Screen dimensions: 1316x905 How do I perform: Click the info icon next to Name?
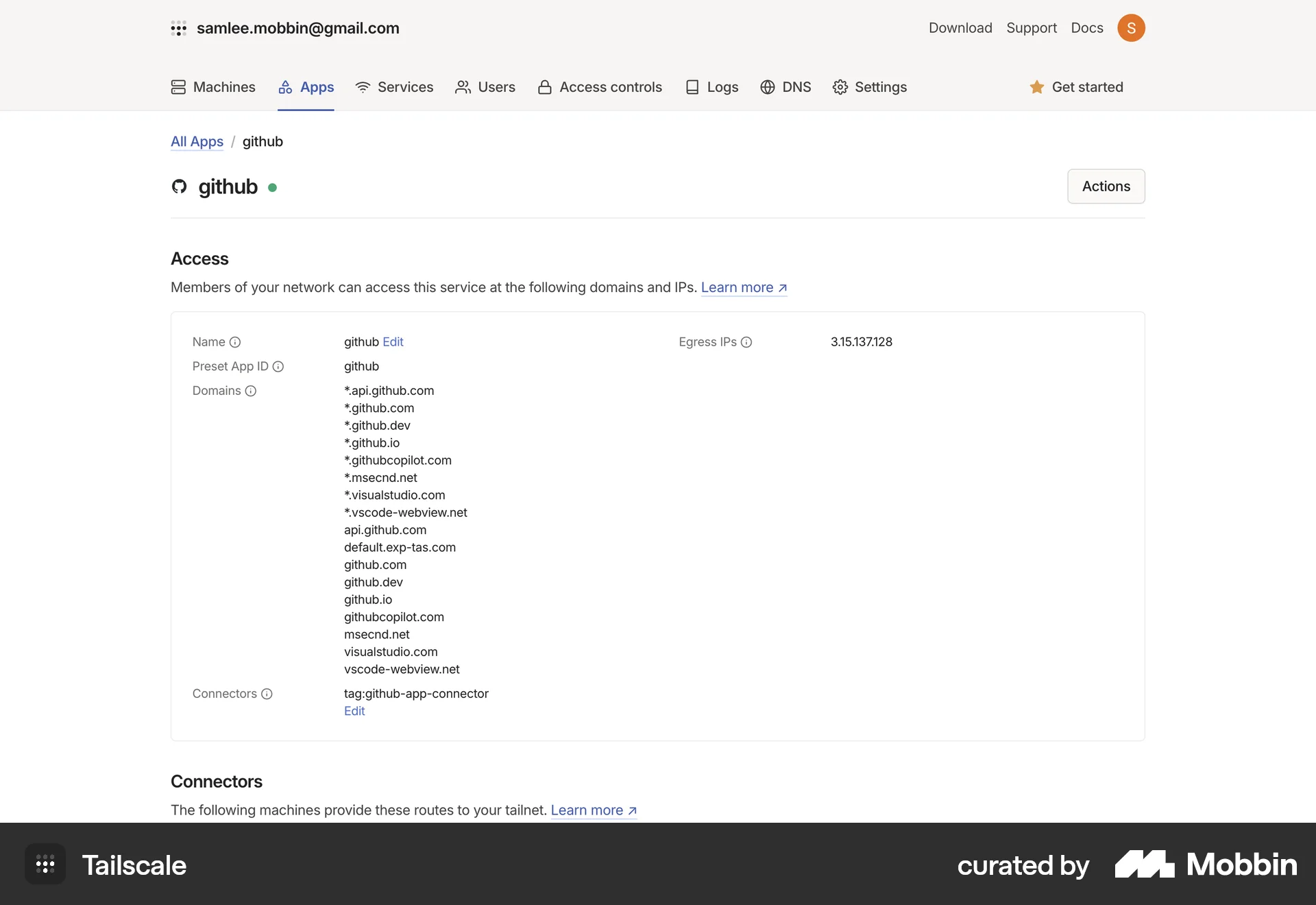click(235, 342)
